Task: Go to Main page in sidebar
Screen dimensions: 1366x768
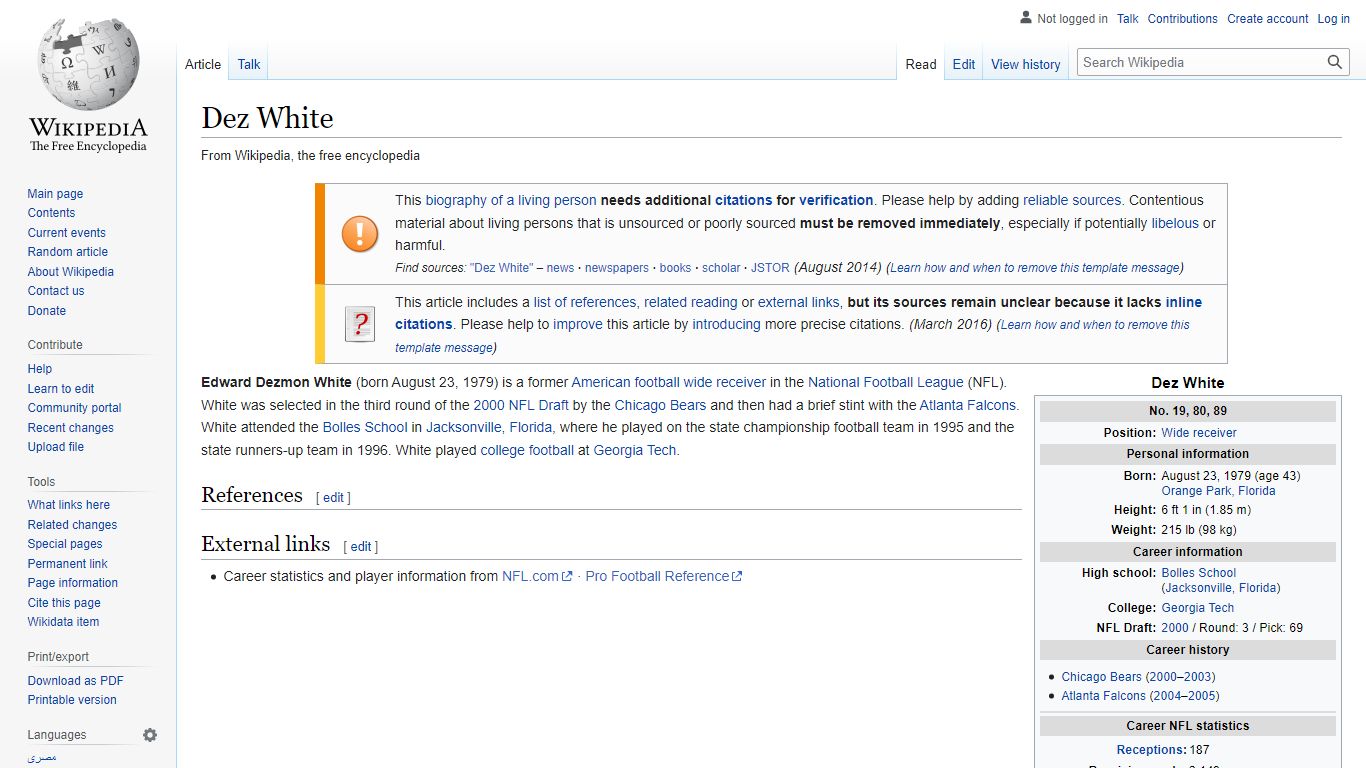Action: coord(55,194)
